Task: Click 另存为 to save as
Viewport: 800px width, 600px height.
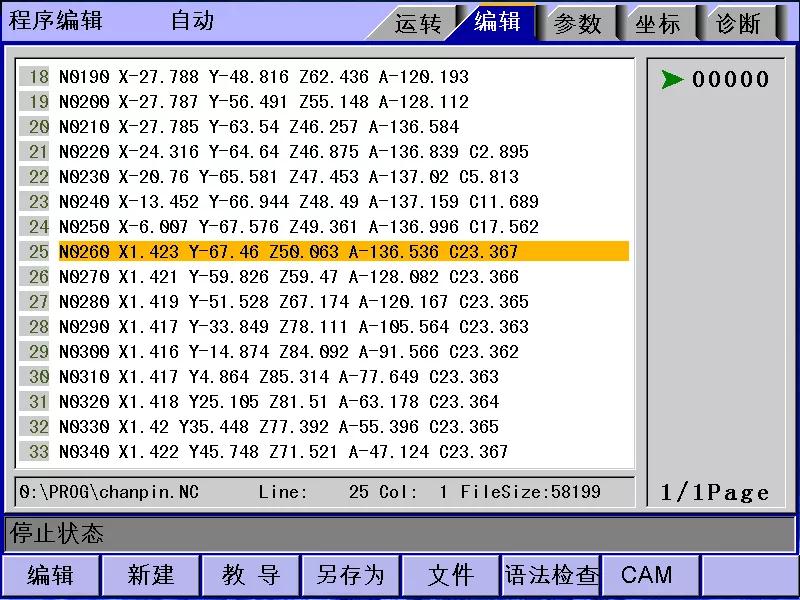Action: 350,575
